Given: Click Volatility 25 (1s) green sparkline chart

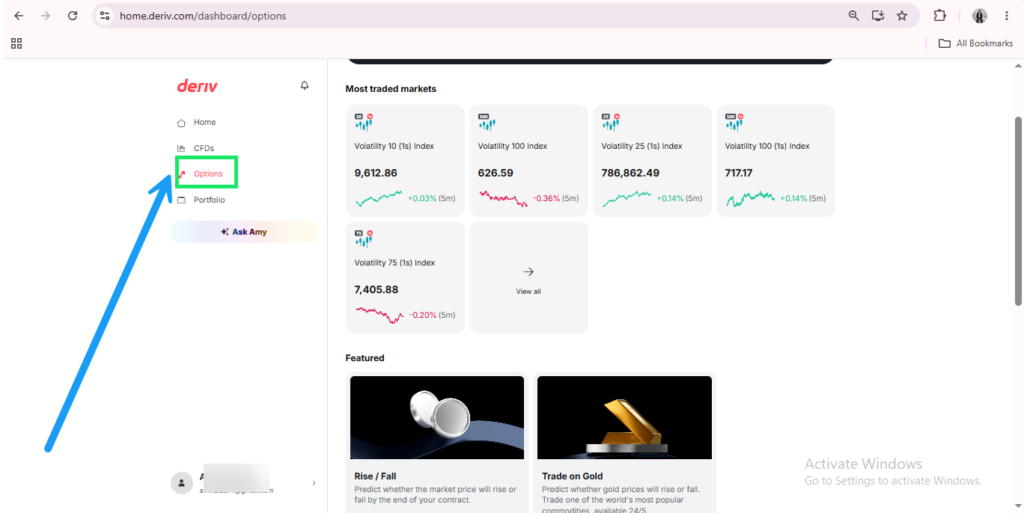Looking at the screenshot, I should 626,198.
